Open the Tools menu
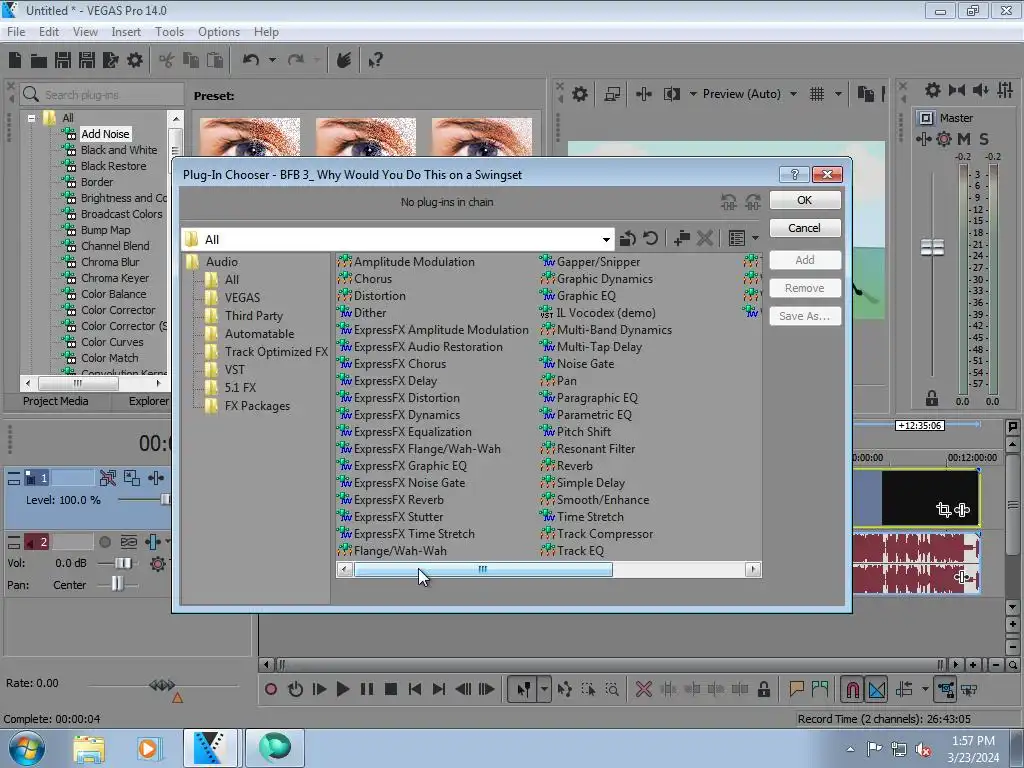This screenshot has height=768, width=1024. click(x=169, y=31)
